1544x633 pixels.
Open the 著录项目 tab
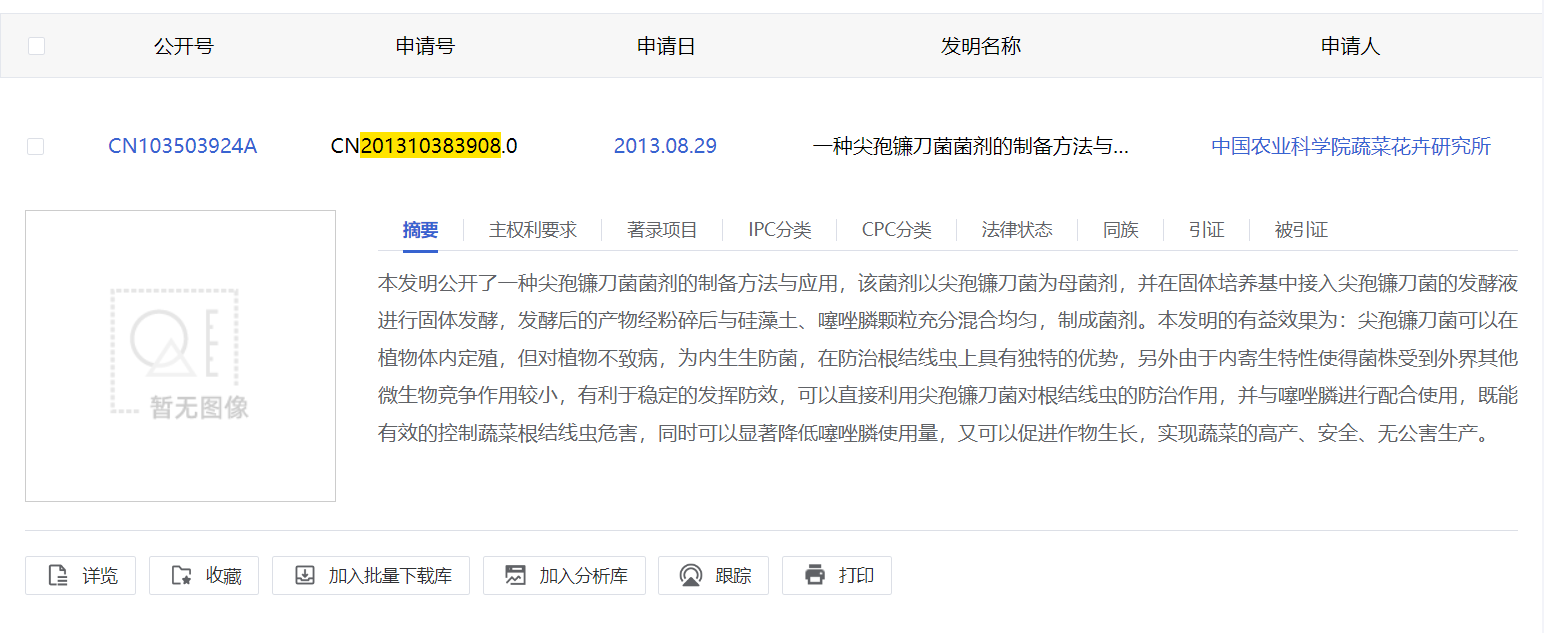pyautogui.click(x=662, y=230)
